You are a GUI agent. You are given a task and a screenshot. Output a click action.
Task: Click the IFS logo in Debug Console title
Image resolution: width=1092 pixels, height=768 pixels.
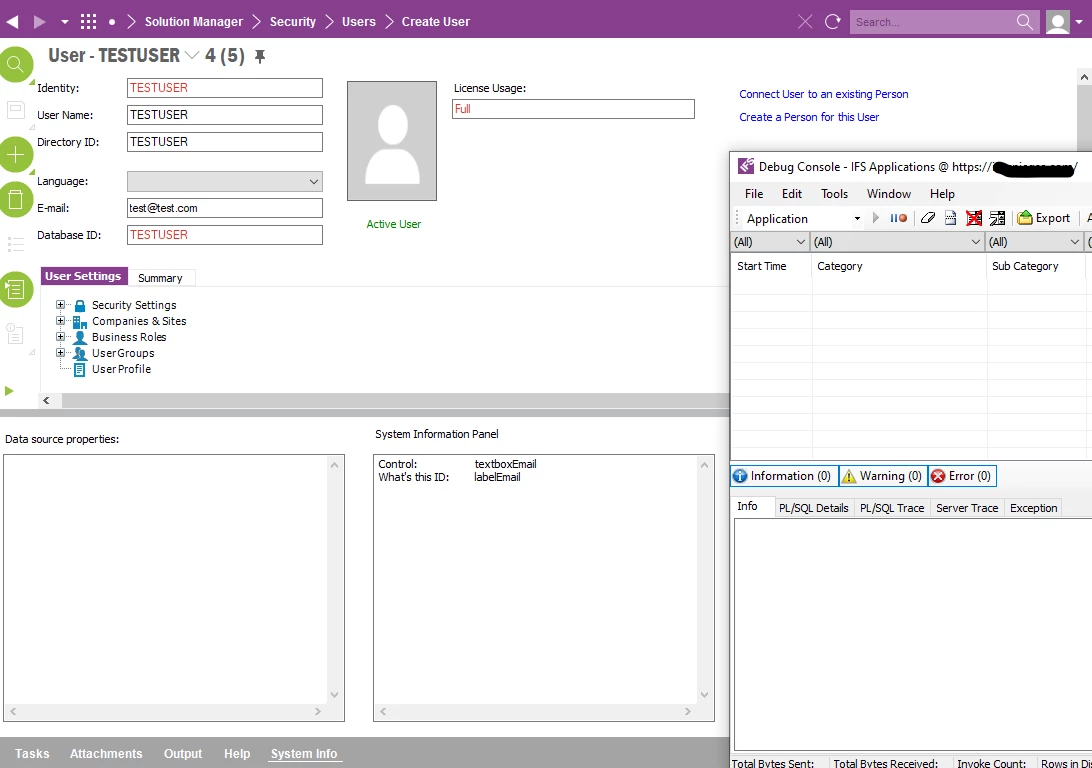pyautogui.click(x=746, y=166)
